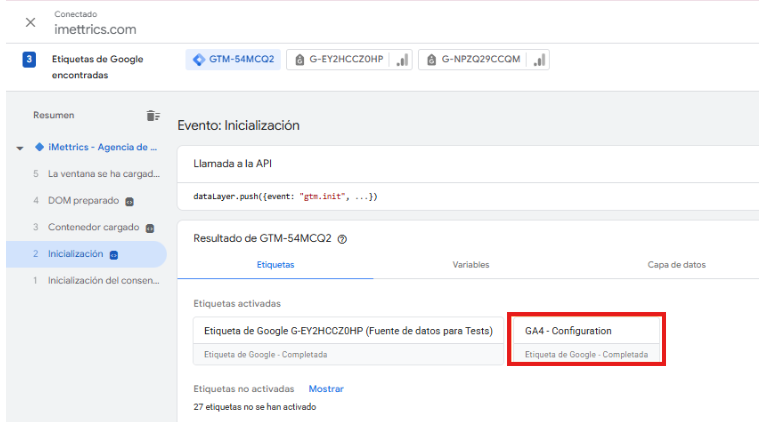Click the badge icon beside Inicialización event
The image size is (778, 422).
click(x=114, y=254)
